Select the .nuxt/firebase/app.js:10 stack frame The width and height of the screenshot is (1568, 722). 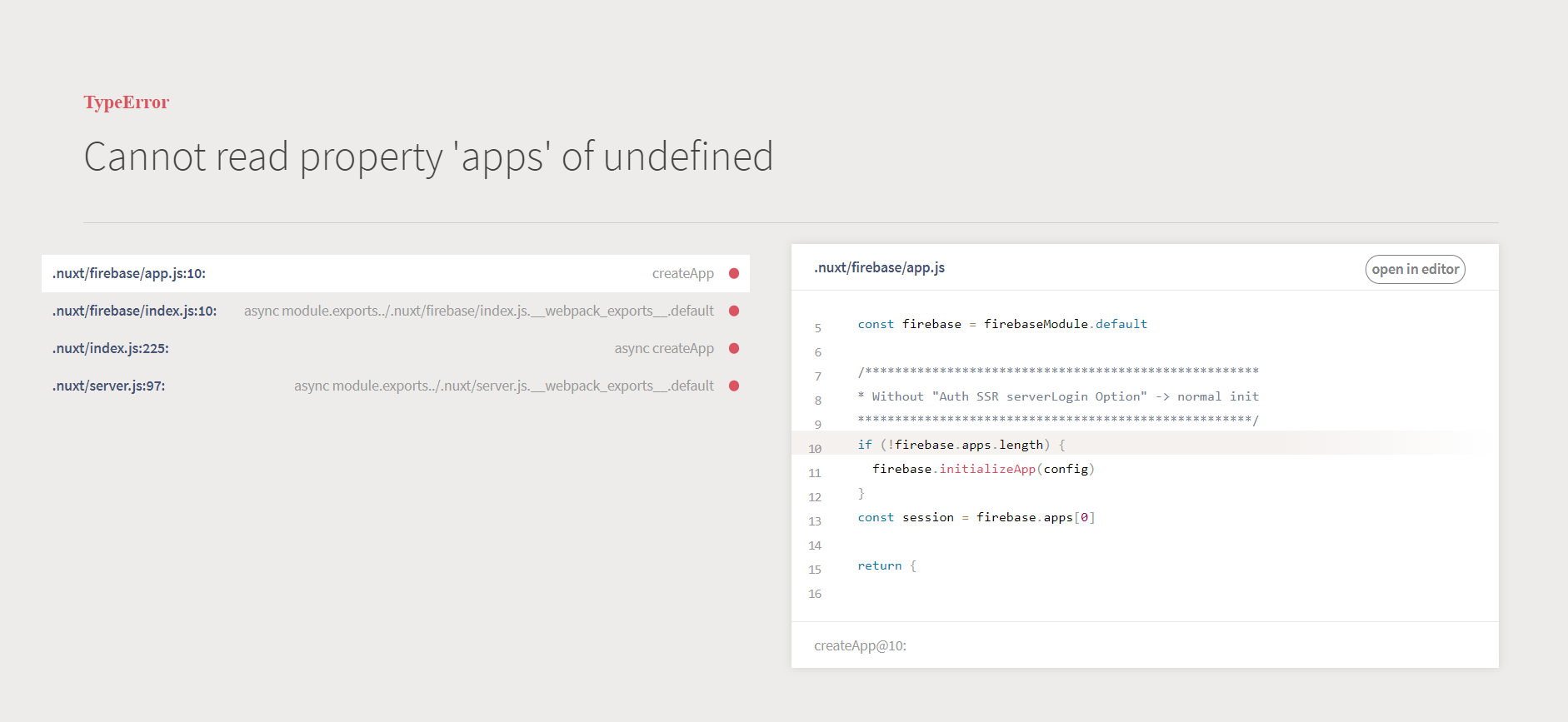pyautogui.click(x=396, y=273)
